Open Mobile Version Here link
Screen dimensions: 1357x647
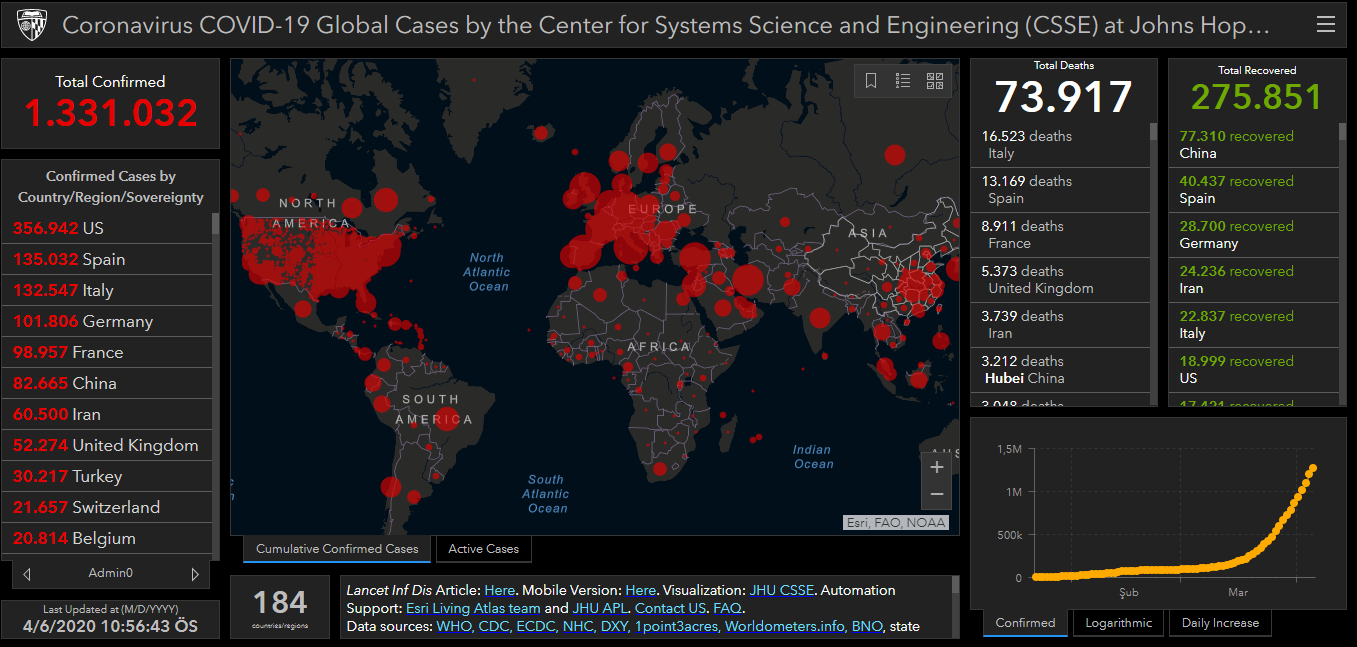pos(641,591)
